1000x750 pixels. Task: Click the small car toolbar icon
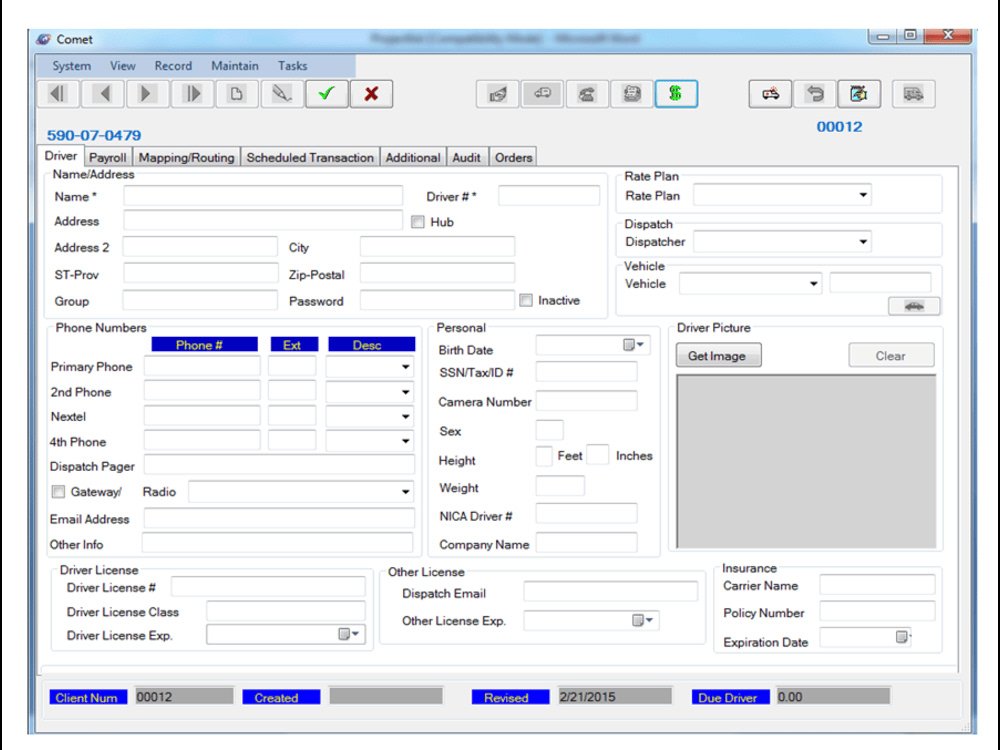pyautogui.click(x=542, y=94)
